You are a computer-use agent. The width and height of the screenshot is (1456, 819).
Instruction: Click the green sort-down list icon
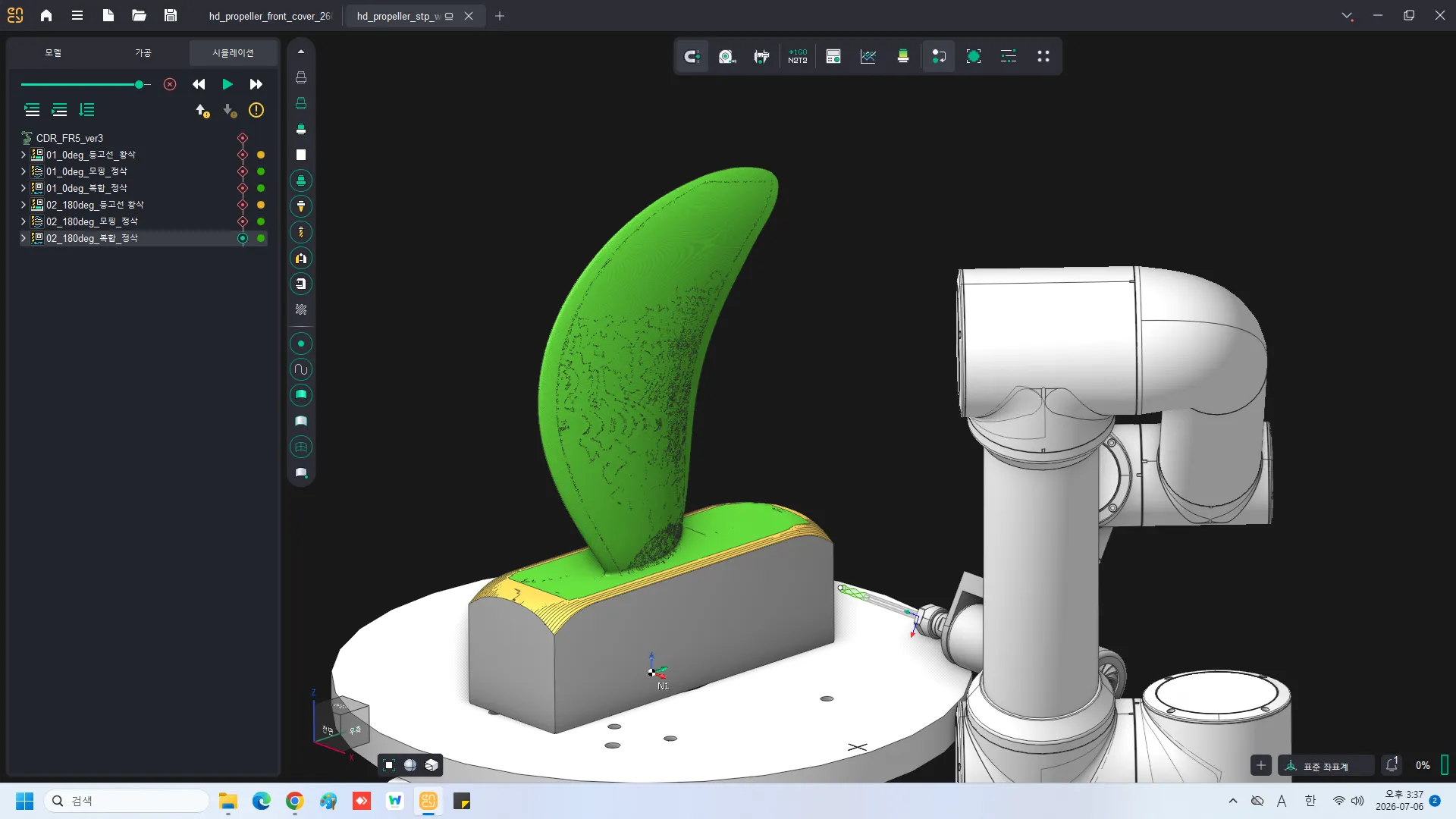(87, 110)
